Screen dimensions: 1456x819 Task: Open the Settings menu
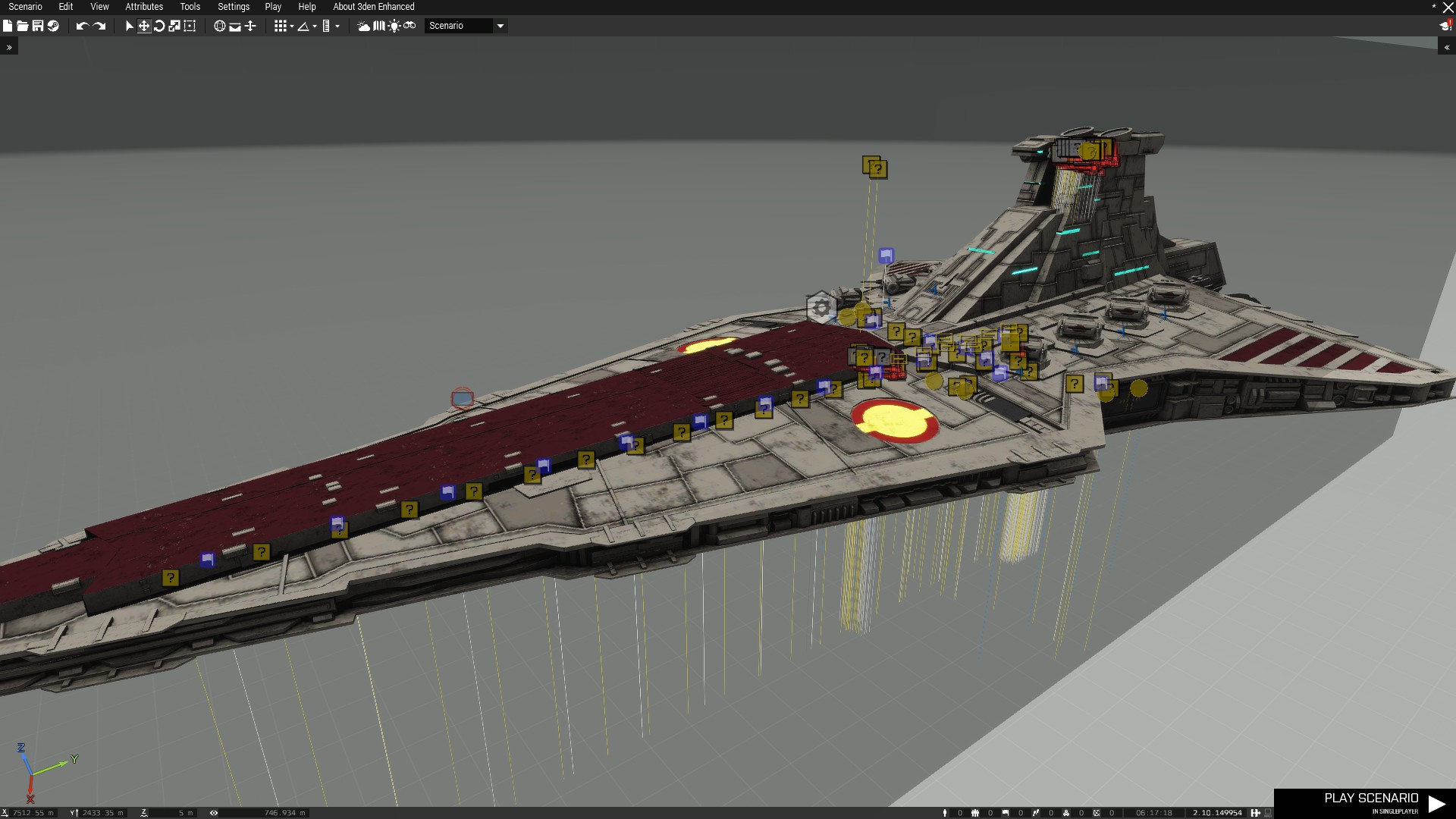[x=234, y=7]
